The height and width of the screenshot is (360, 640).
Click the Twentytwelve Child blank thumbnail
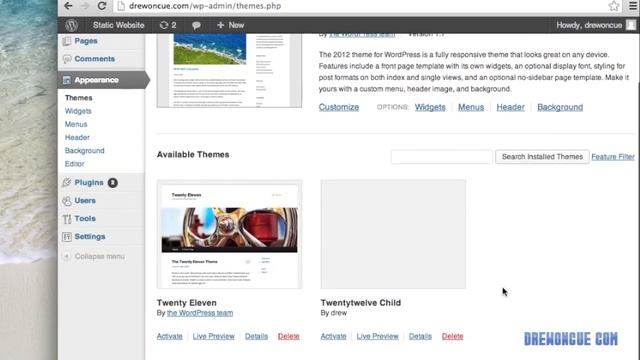click(393, 234)
